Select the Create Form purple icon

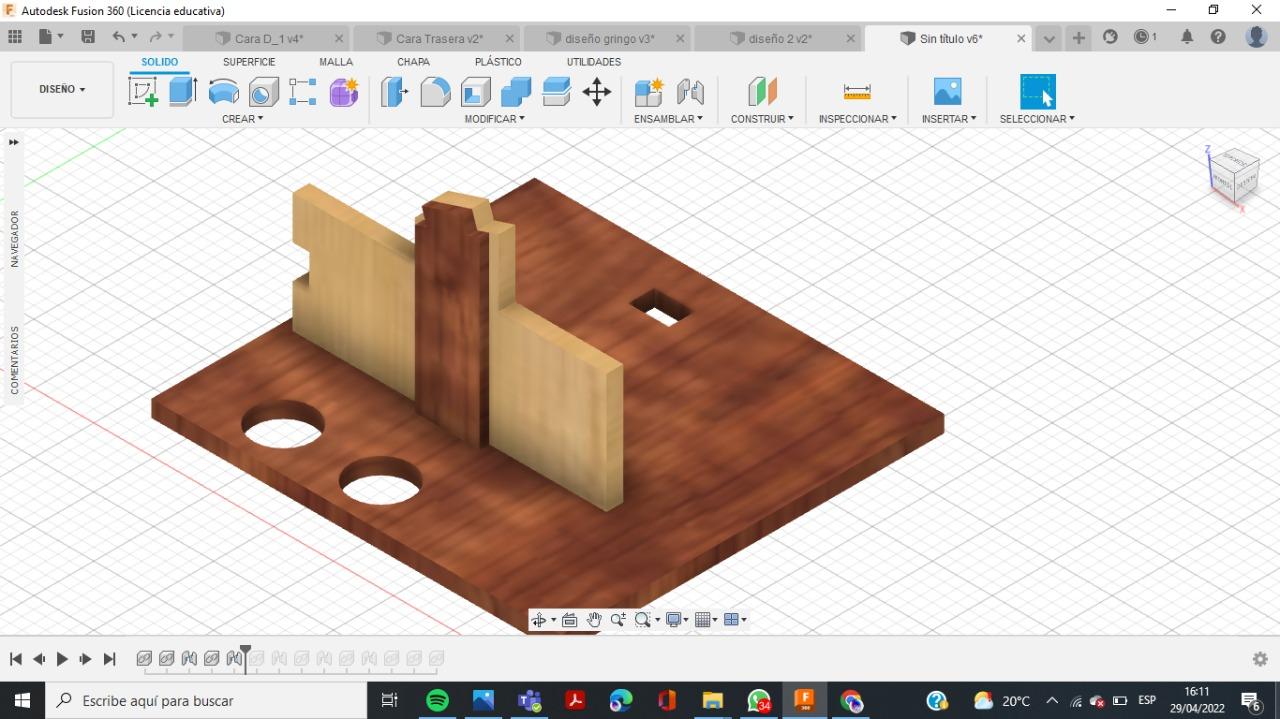tap(344, 92)
